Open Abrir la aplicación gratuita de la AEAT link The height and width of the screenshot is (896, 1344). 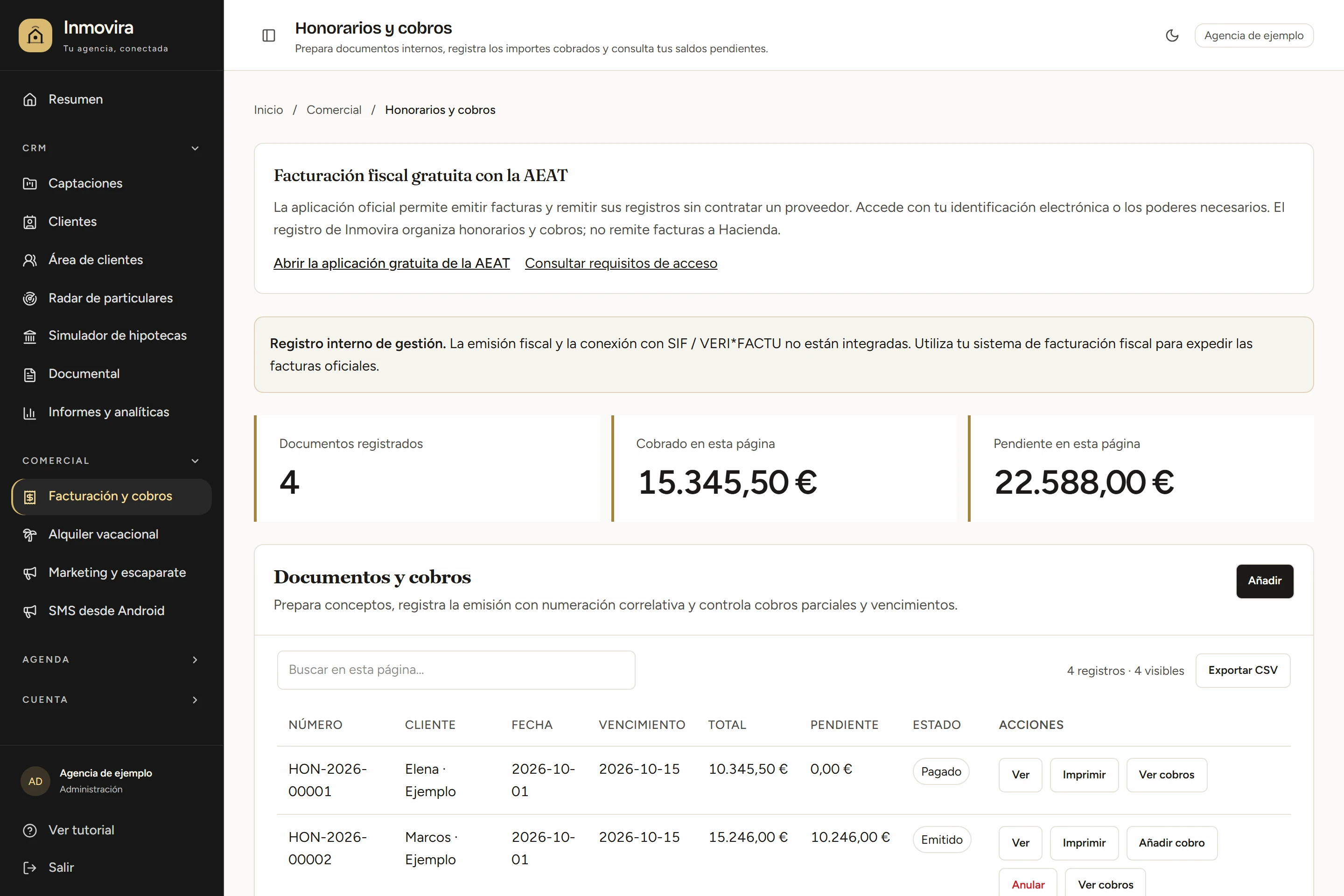pos(392,263)
